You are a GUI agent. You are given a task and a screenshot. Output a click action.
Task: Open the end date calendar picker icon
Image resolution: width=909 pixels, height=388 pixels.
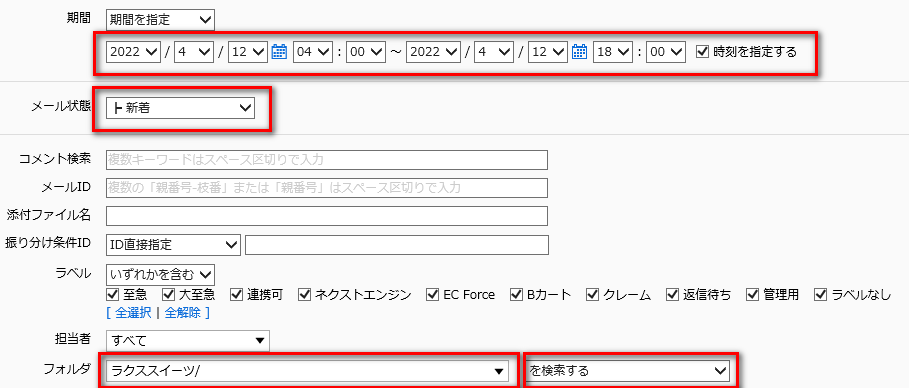click(580, 52)
